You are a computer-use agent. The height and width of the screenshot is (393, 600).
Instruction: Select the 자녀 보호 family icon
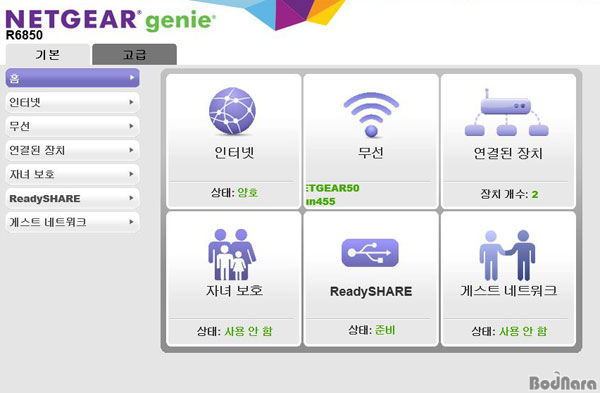pos(232,254)
